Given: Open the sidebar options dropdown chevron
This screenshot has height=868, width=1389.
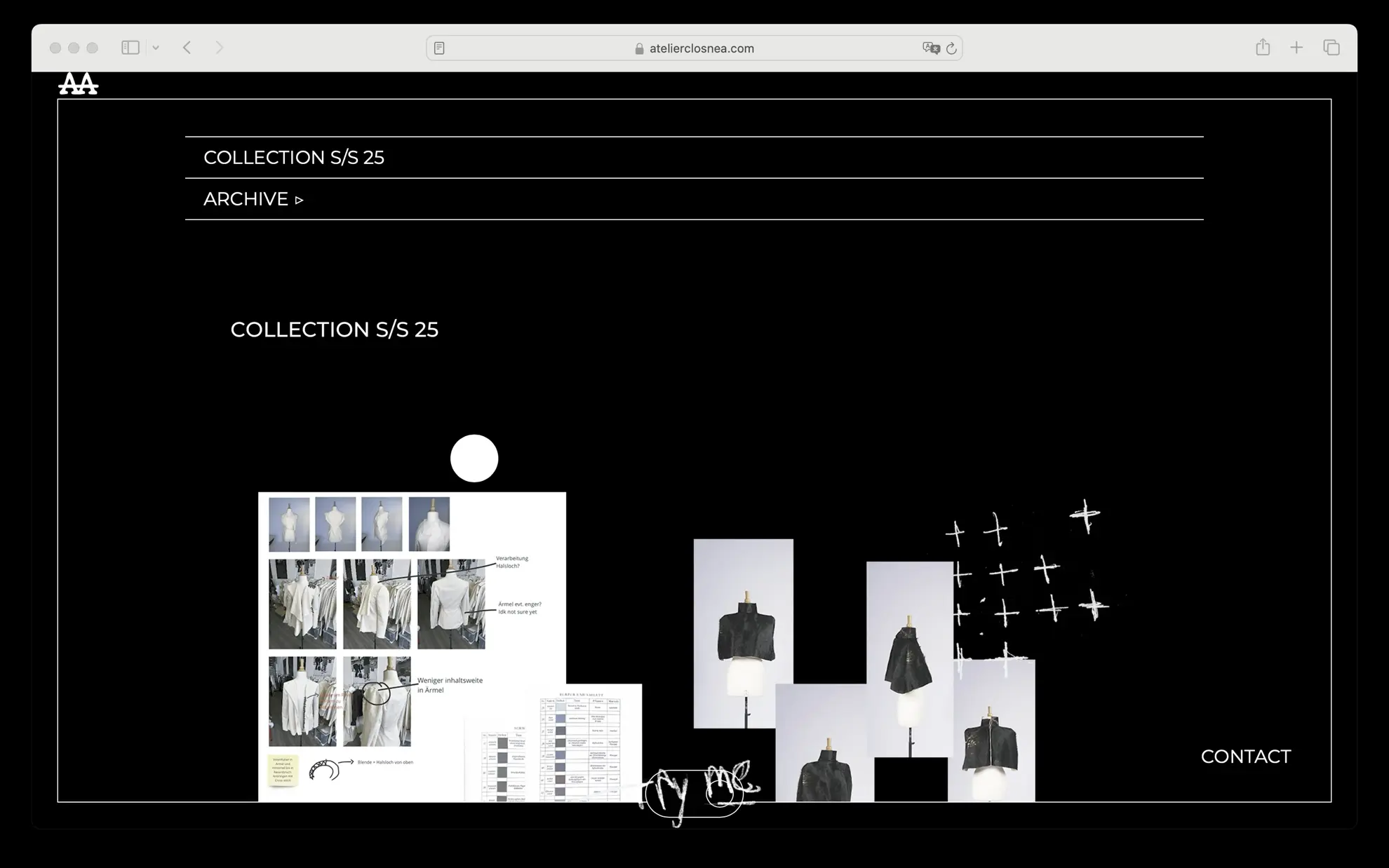Looking at the screenshot, I should point(156,48).
